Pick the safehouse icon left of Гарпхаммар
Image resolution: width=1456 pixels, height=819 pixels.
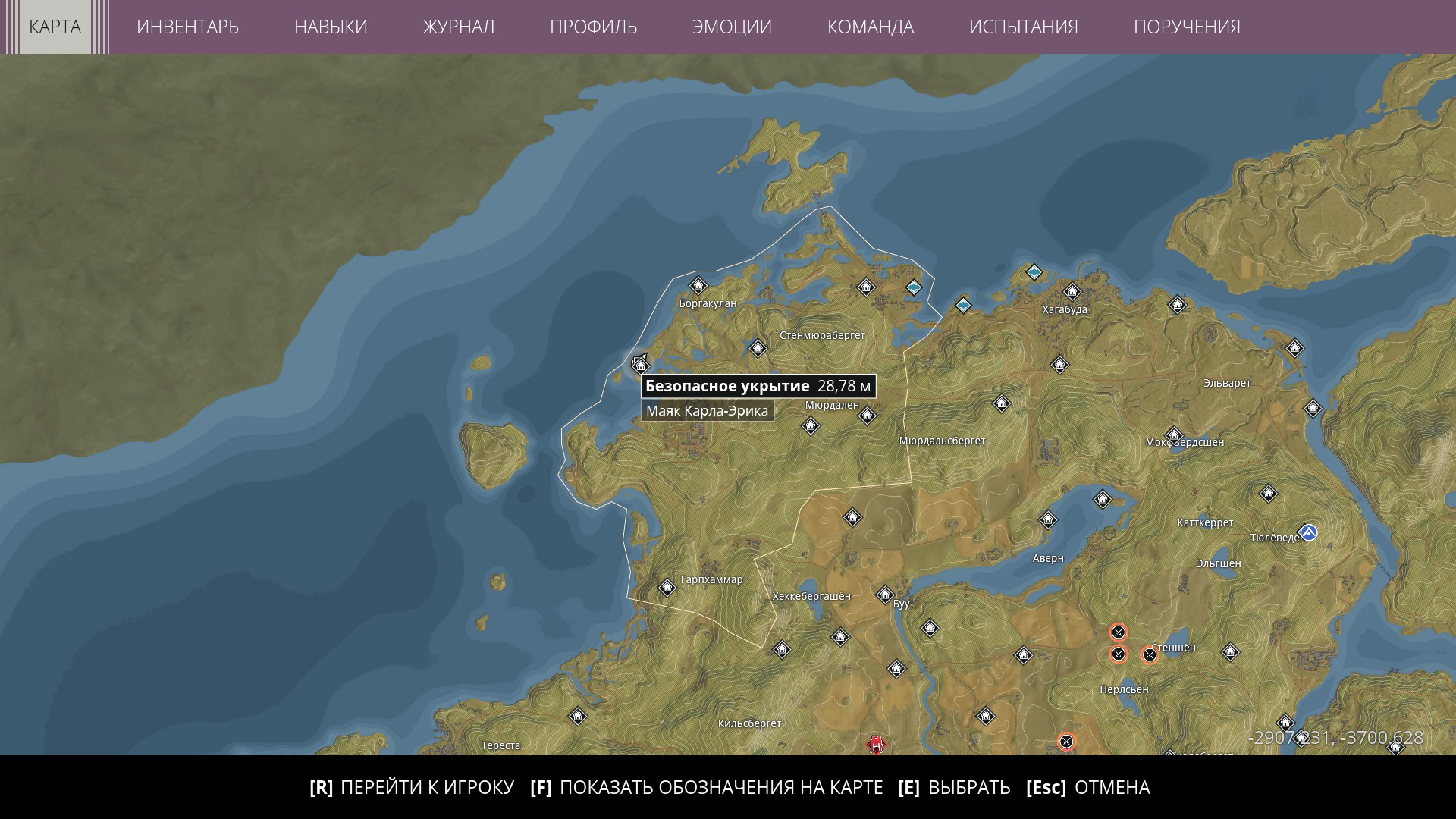667,587
